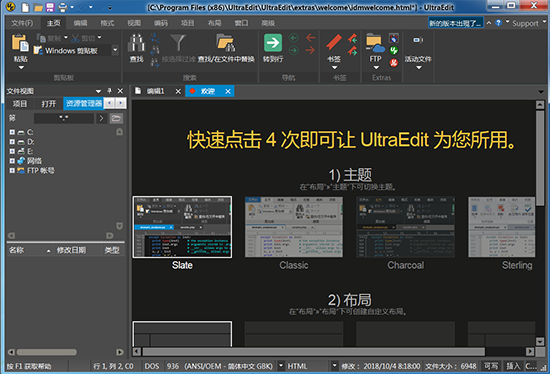Click the blue help question mark icon
550x374 pixels.
pyautogui.click(x=498, y=23)
